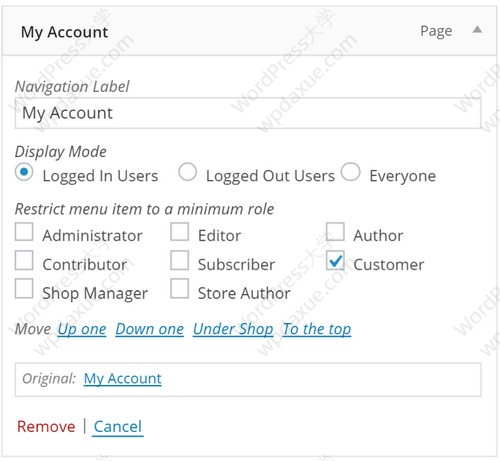Check the Administrator role checkbox
Screen dimensions: 500x461
(24, 232)
